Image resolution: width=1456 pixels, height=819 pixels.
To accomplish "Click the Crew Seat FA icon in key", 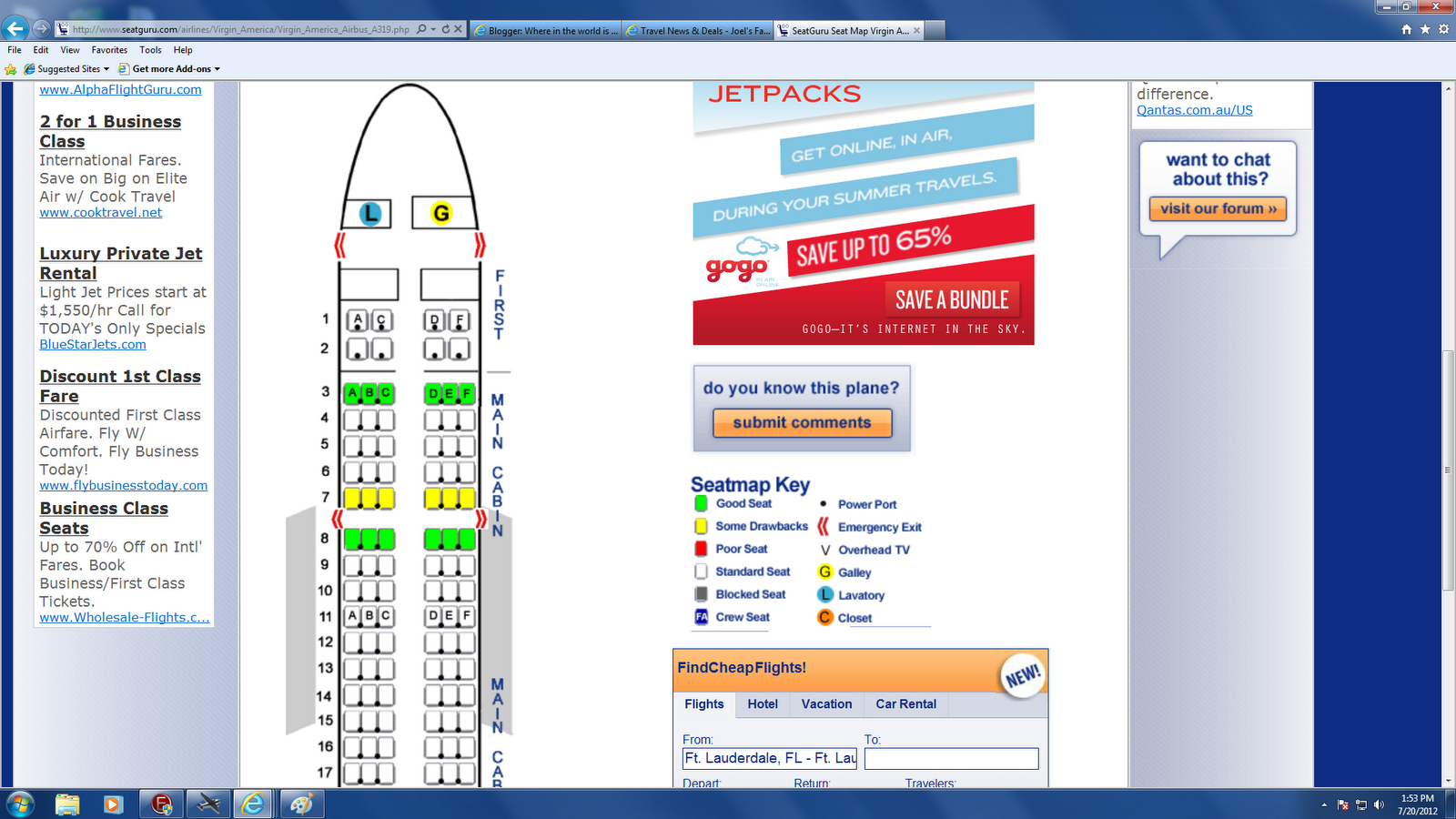I will 702,617.
